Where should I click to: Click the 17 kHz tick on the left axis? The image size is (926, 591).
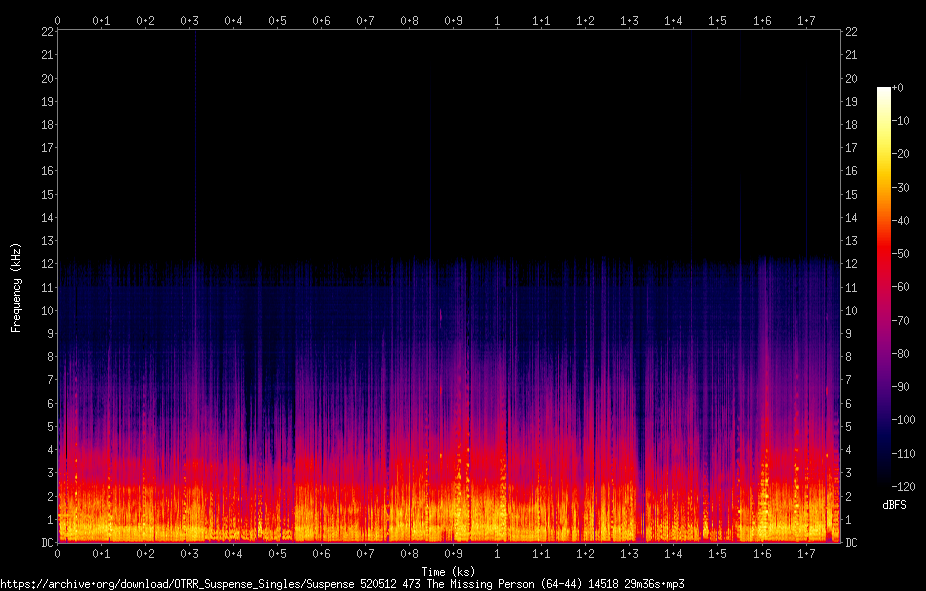coord(47,148)
